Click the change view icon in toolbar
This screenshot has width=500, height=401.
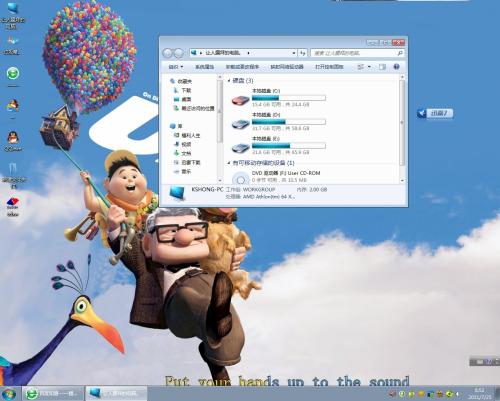tap(361, 67)
